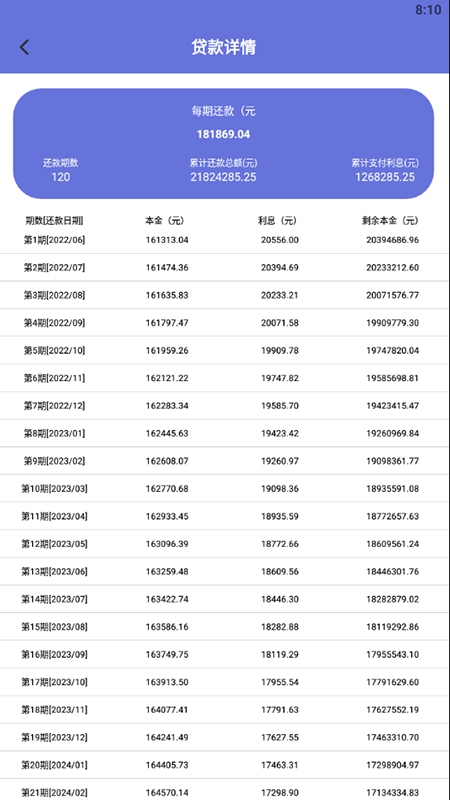Select row 第20期[2024/01]
Viewport: 450px width, 800px height.
click(x=223, y=765)
